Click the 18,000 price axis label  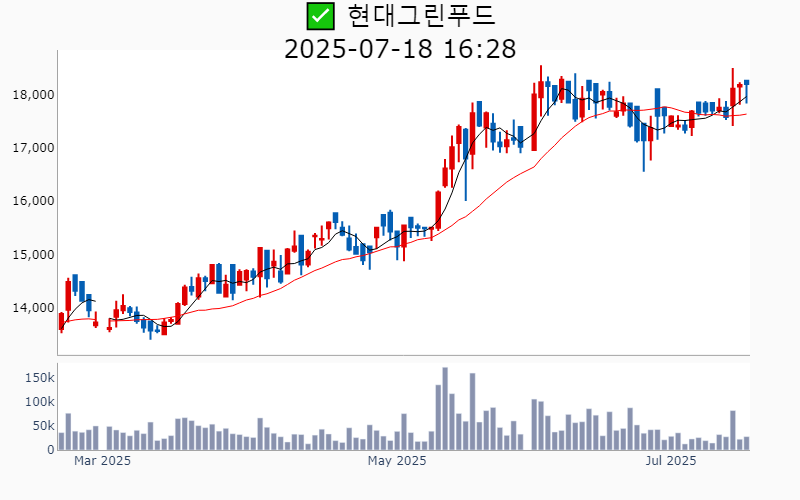pyautogui.click(x=33, y=95)
